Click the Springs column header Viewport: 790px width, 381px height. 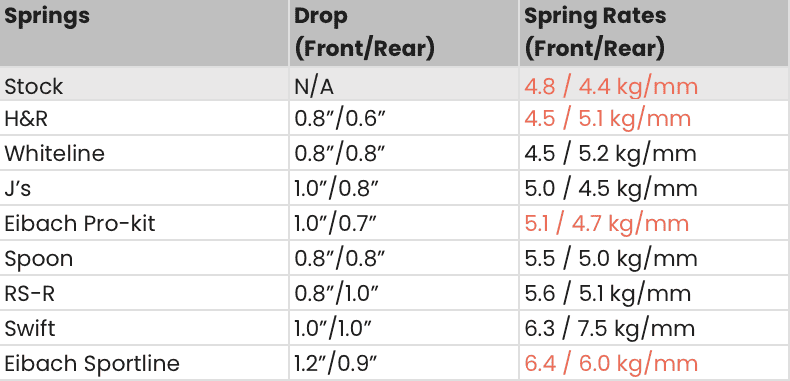[x=144, y=33]
